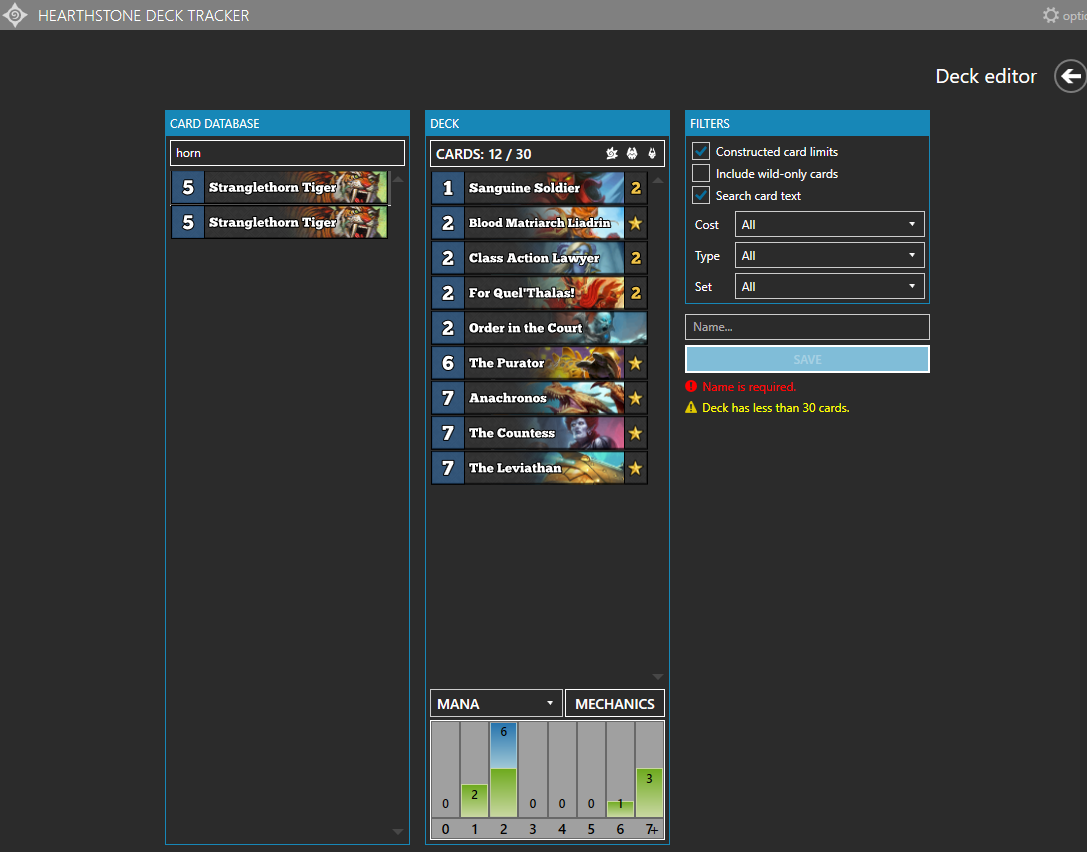Click the Hearthstone Deck Tracker logo icon

click(x=15, y=15)
